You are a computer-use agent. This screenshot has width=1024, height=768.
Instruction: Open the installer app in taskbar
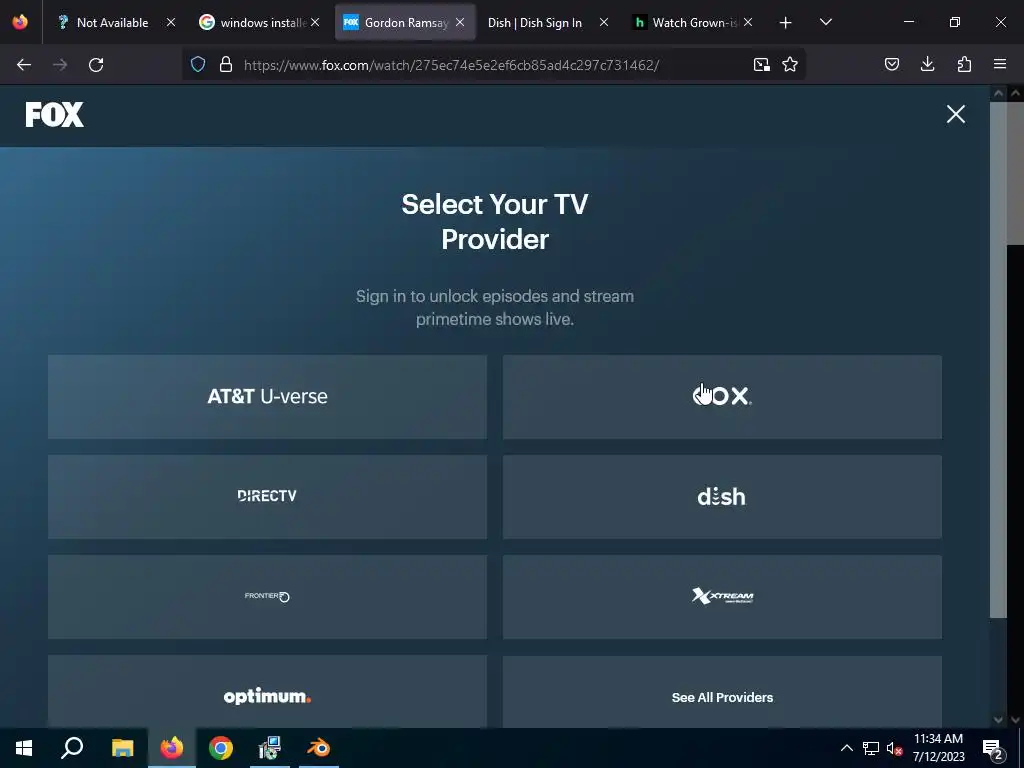coord(269,748)
